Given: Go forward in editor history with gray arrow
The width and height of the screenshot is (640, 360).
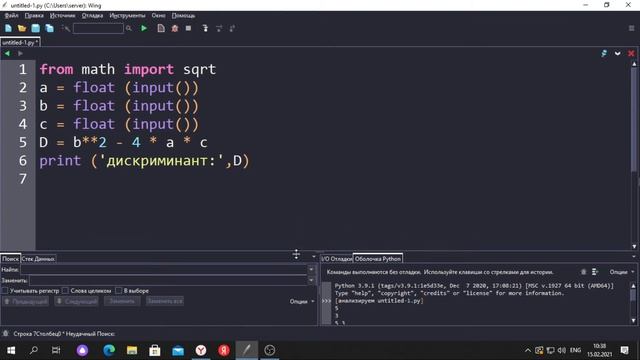Looking at the screenshot, I should (x=20, y=53).
